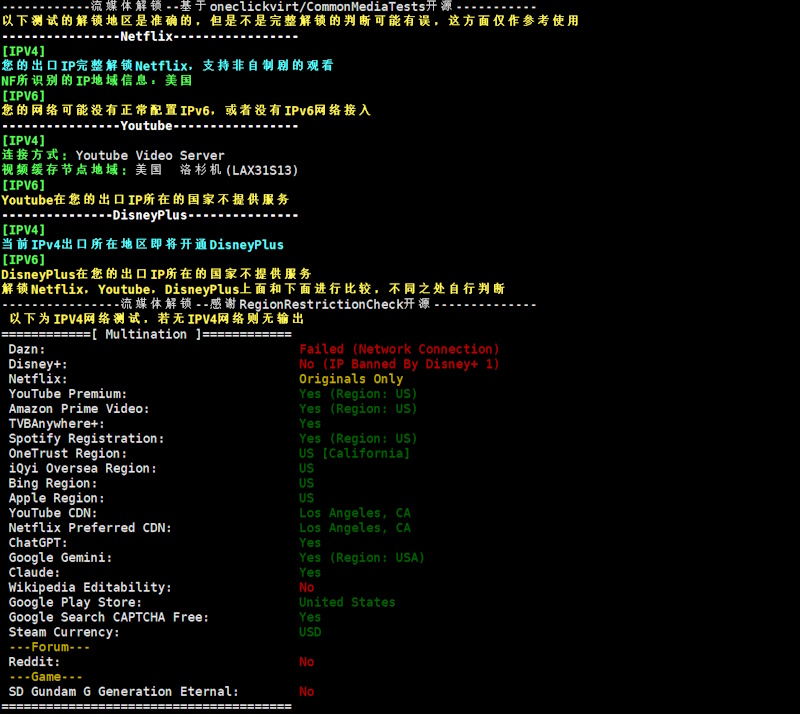Select 'NF所识别的IP地域信息：美国' line
The width and height of the screenshot is (800, 714).
click(97, 81)
